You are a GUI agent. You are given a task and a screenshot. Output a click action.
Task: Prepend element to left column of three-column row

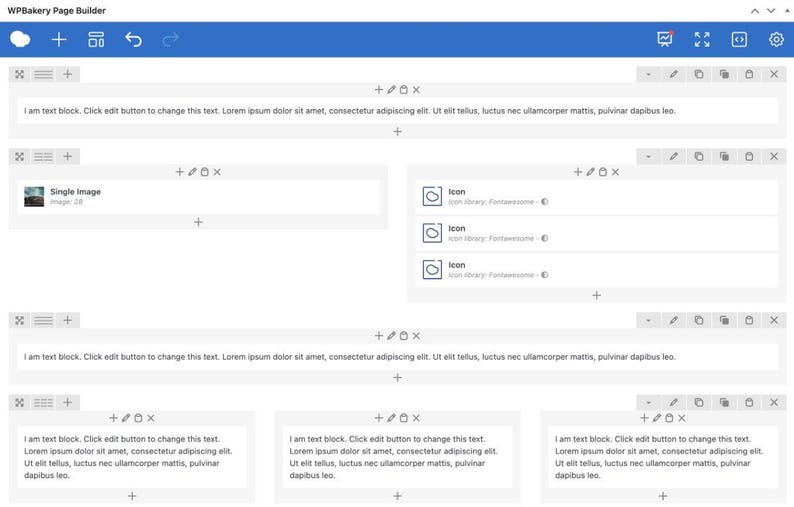click(x=113, y=418)
